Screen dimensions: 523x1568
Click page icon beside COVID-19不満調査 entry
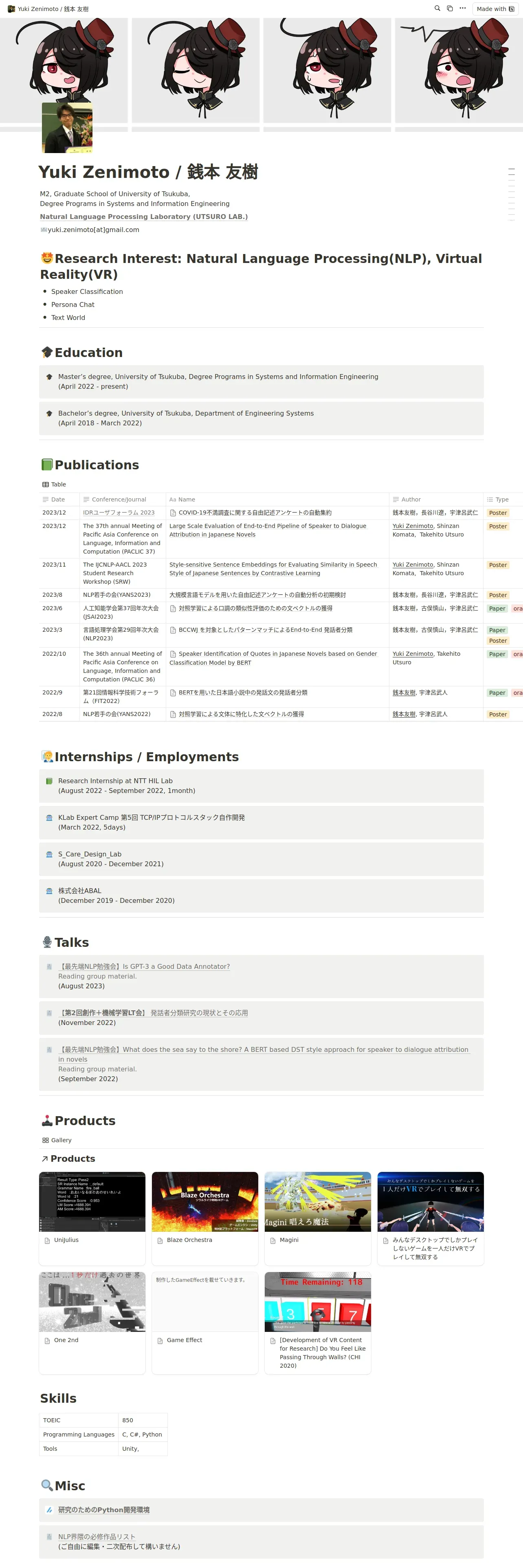pyautogui.click(x=173, y=513)
